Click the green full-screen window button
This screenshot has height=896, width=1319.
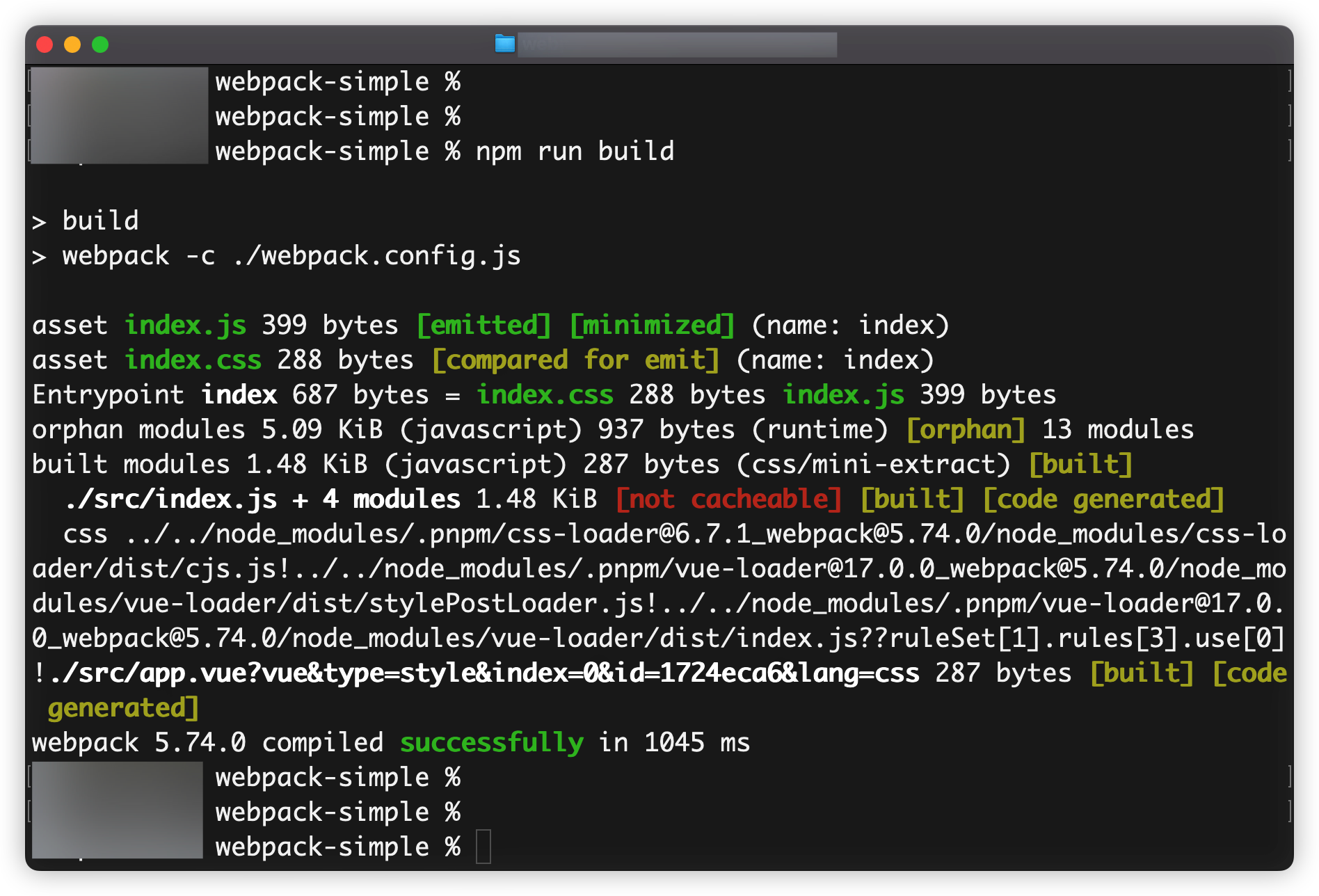point(100,45)
